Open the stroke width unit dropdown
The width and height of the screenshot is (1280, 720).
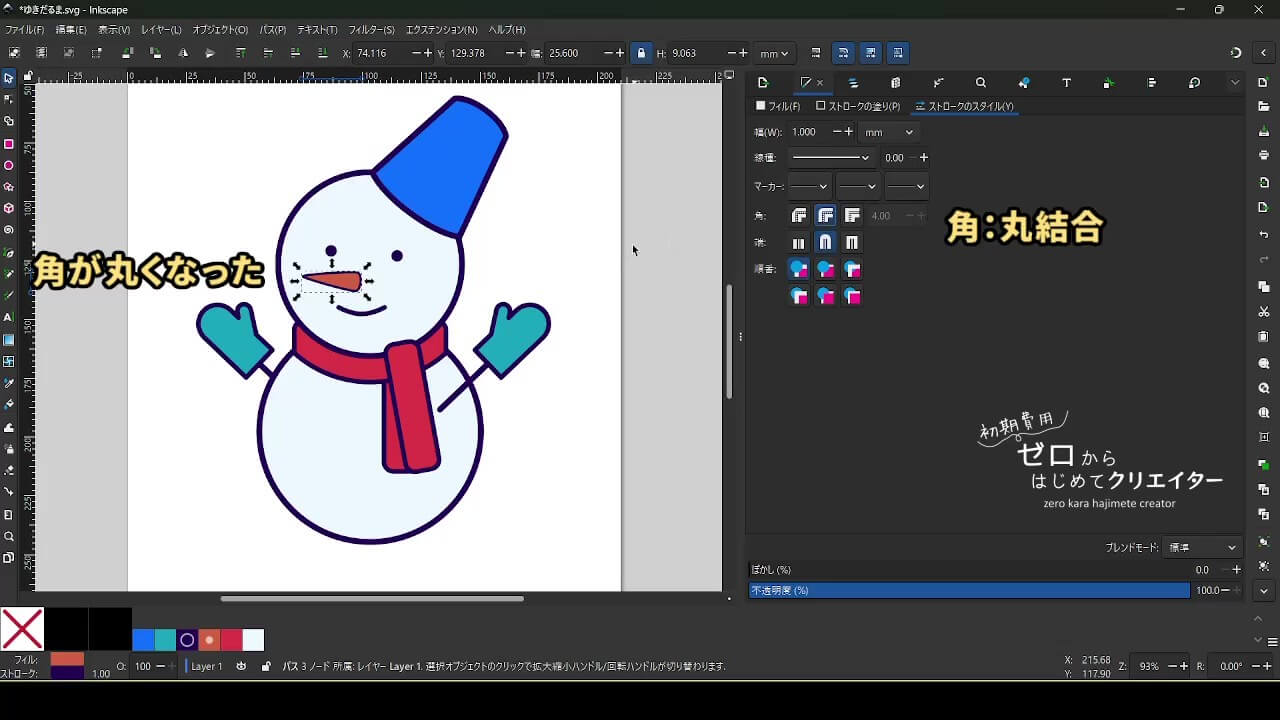[889, 132]
